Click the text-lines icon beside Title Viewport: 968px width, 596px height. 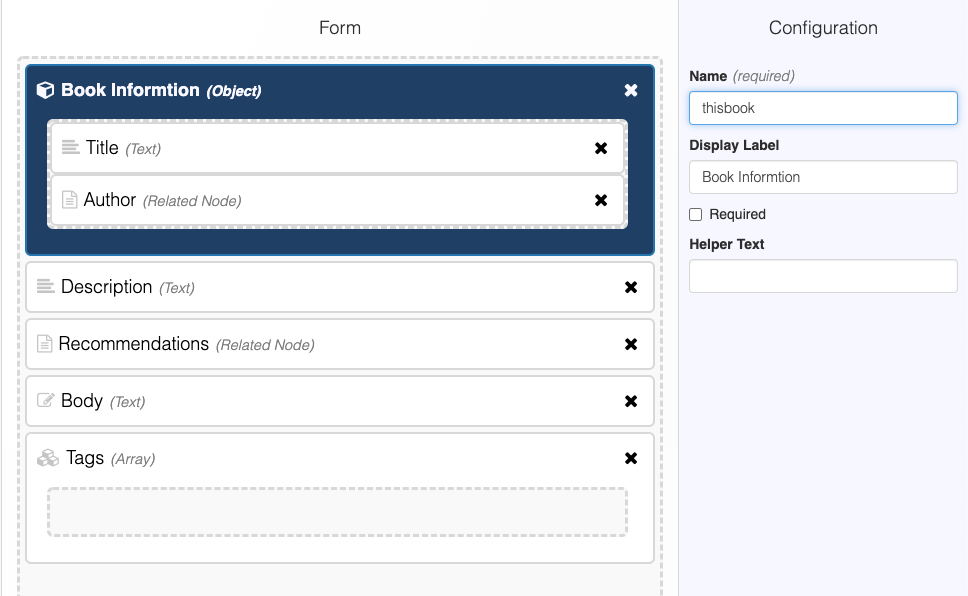pos(70,148)
